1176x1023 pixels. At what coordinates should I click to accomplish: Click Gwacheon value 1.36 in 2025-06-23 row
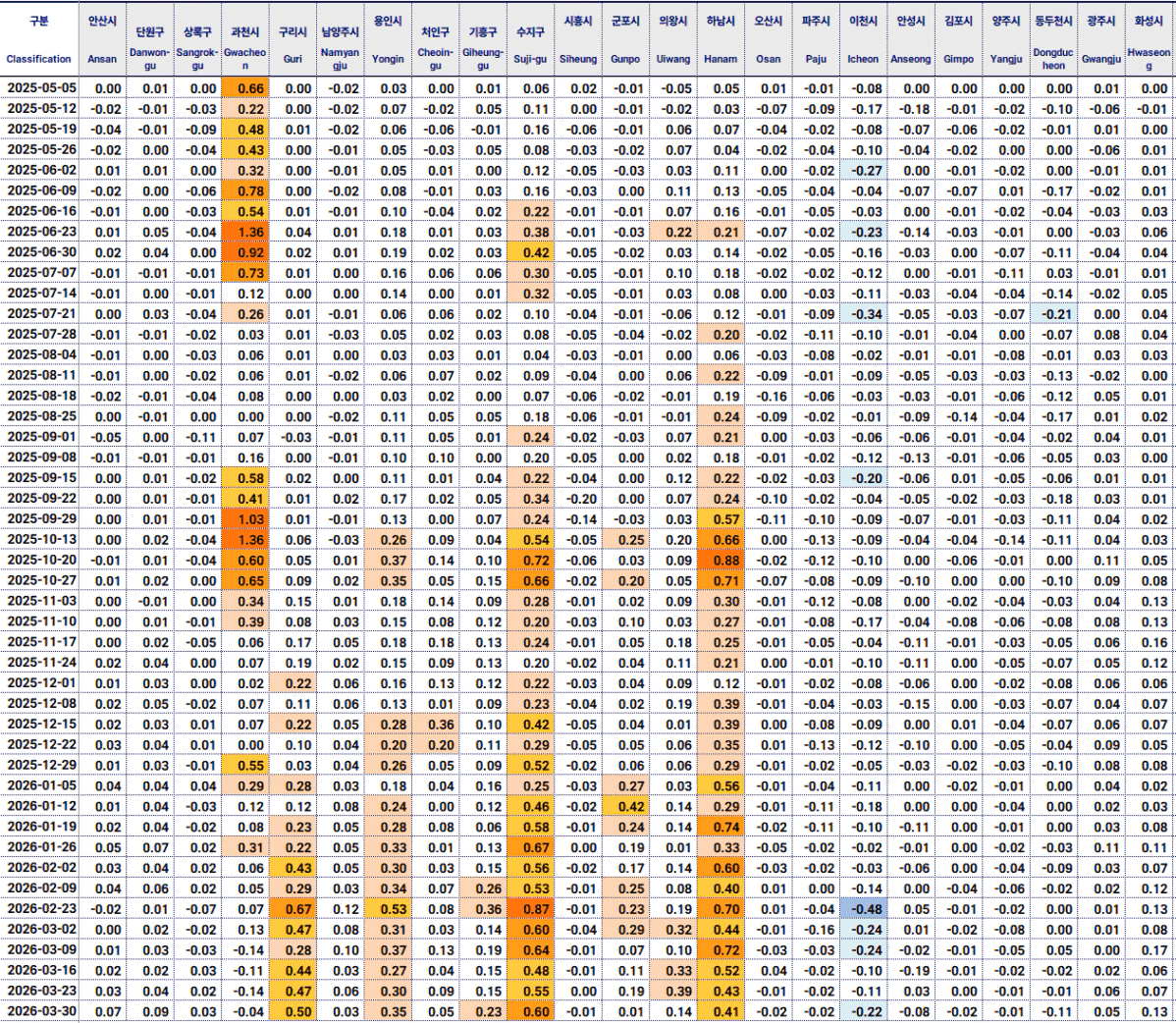click(x=245, y=232)
